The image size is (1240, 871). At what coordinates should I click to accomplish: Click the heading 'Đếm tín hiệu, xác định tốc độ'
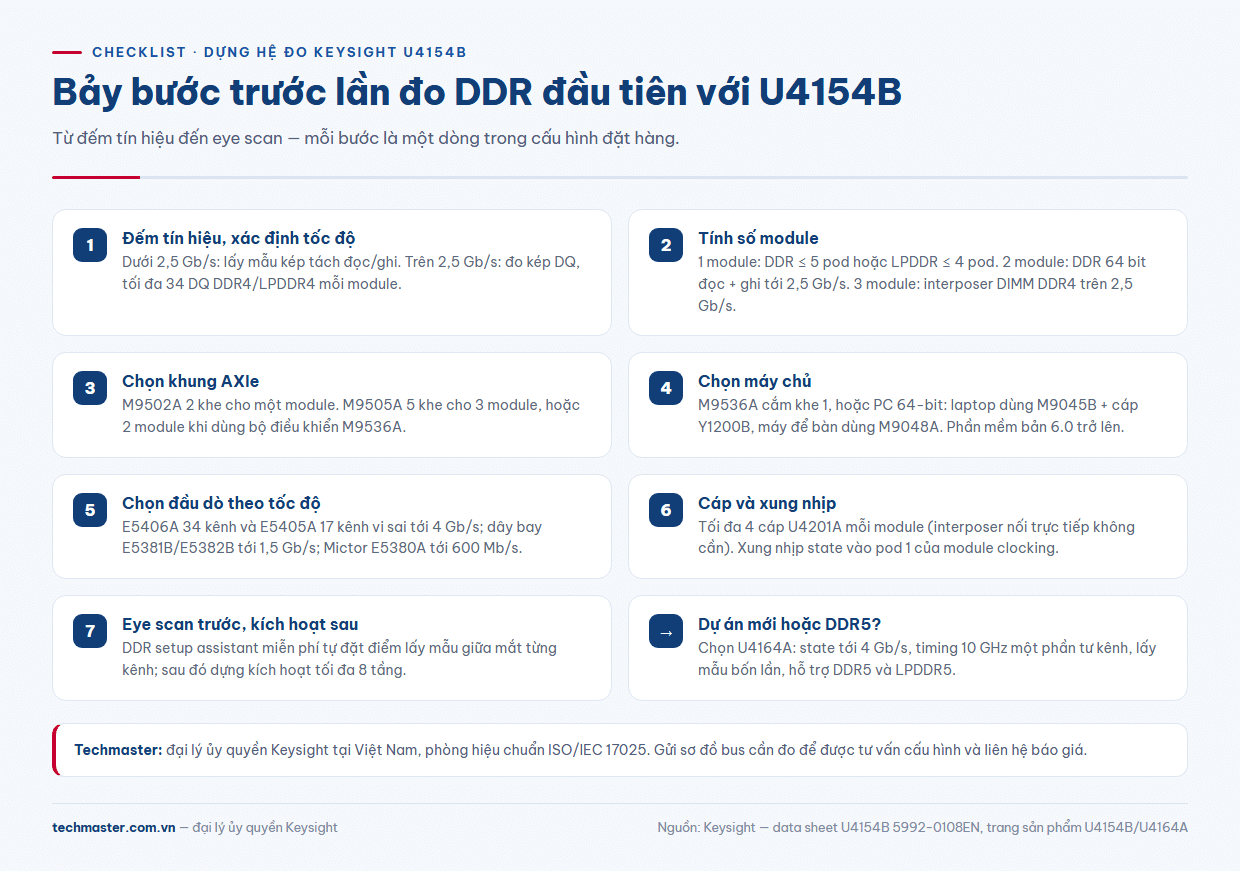tap(239, 238)
